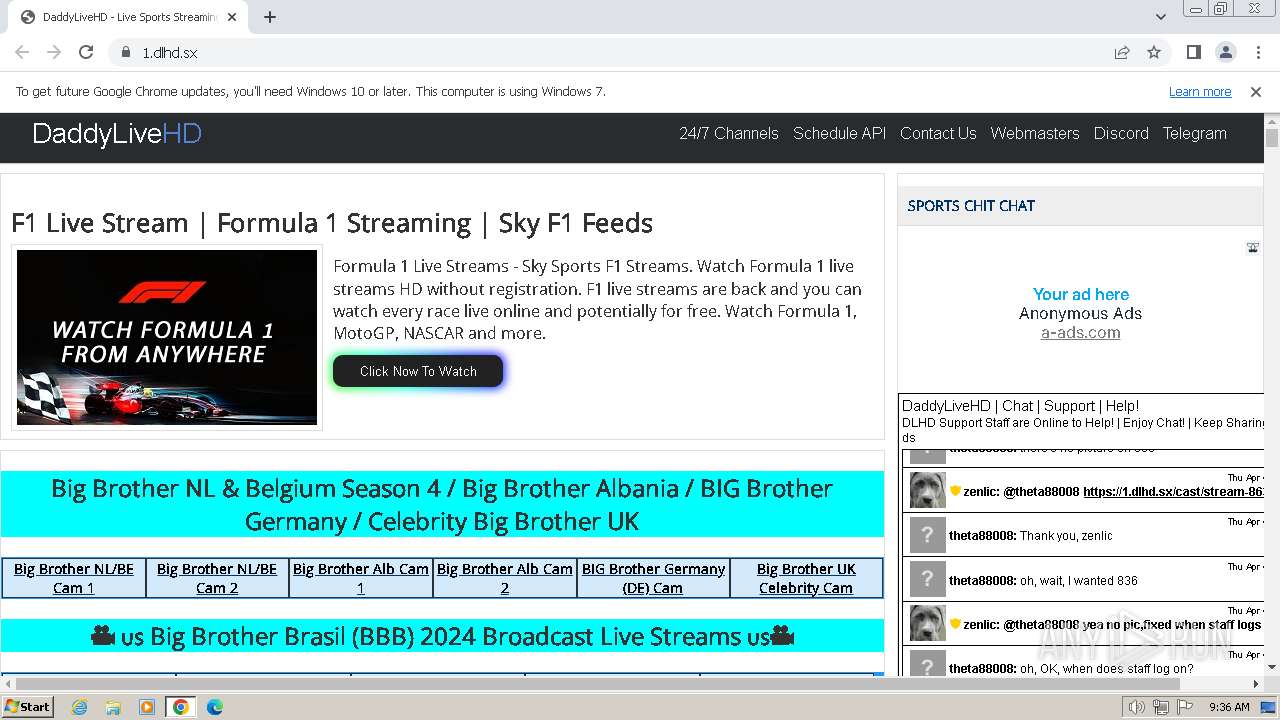Launch Internet Explorer from the taskbar
The width and height of the screenshot is (1280, 720).
pos(80,707)
